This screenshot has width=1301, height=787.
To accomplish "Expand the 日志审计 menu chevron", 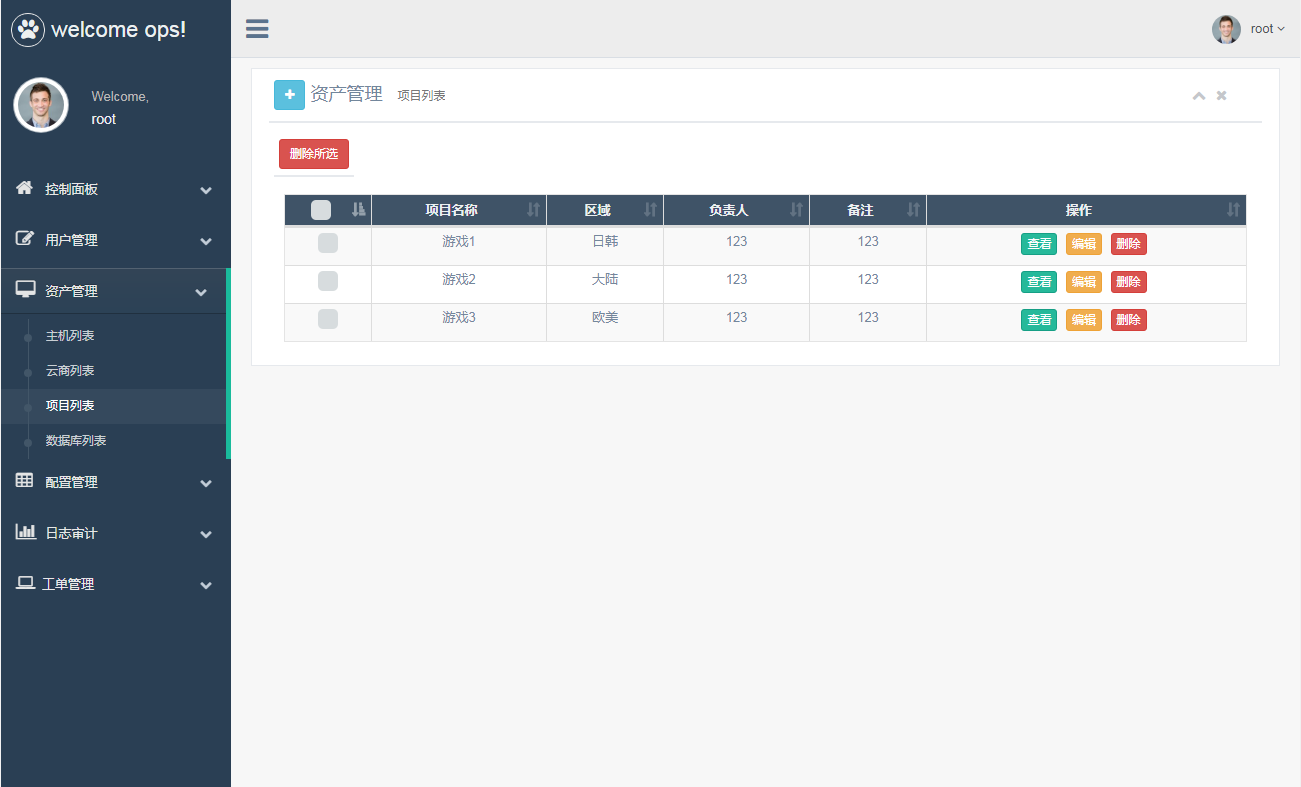I will 206,535.
